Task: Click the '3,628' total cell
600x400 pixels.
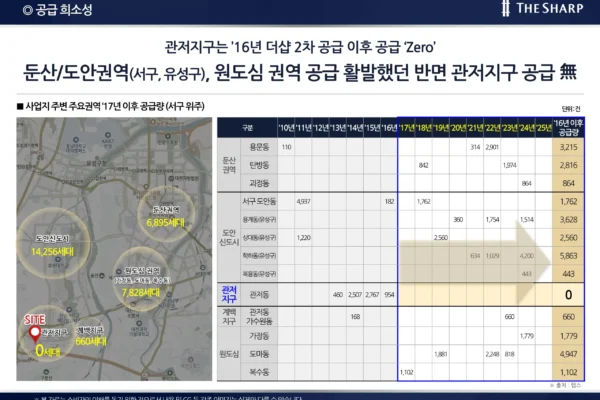Action: coord(568,219)
